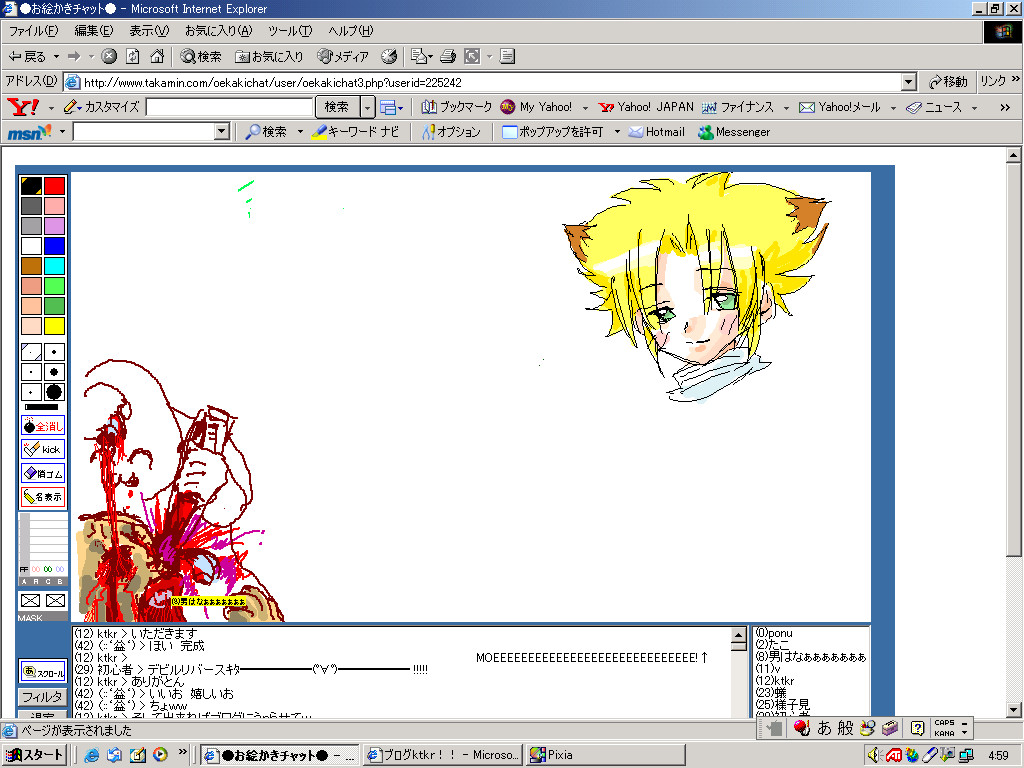Open the Hotmail toolbar link

657,132
